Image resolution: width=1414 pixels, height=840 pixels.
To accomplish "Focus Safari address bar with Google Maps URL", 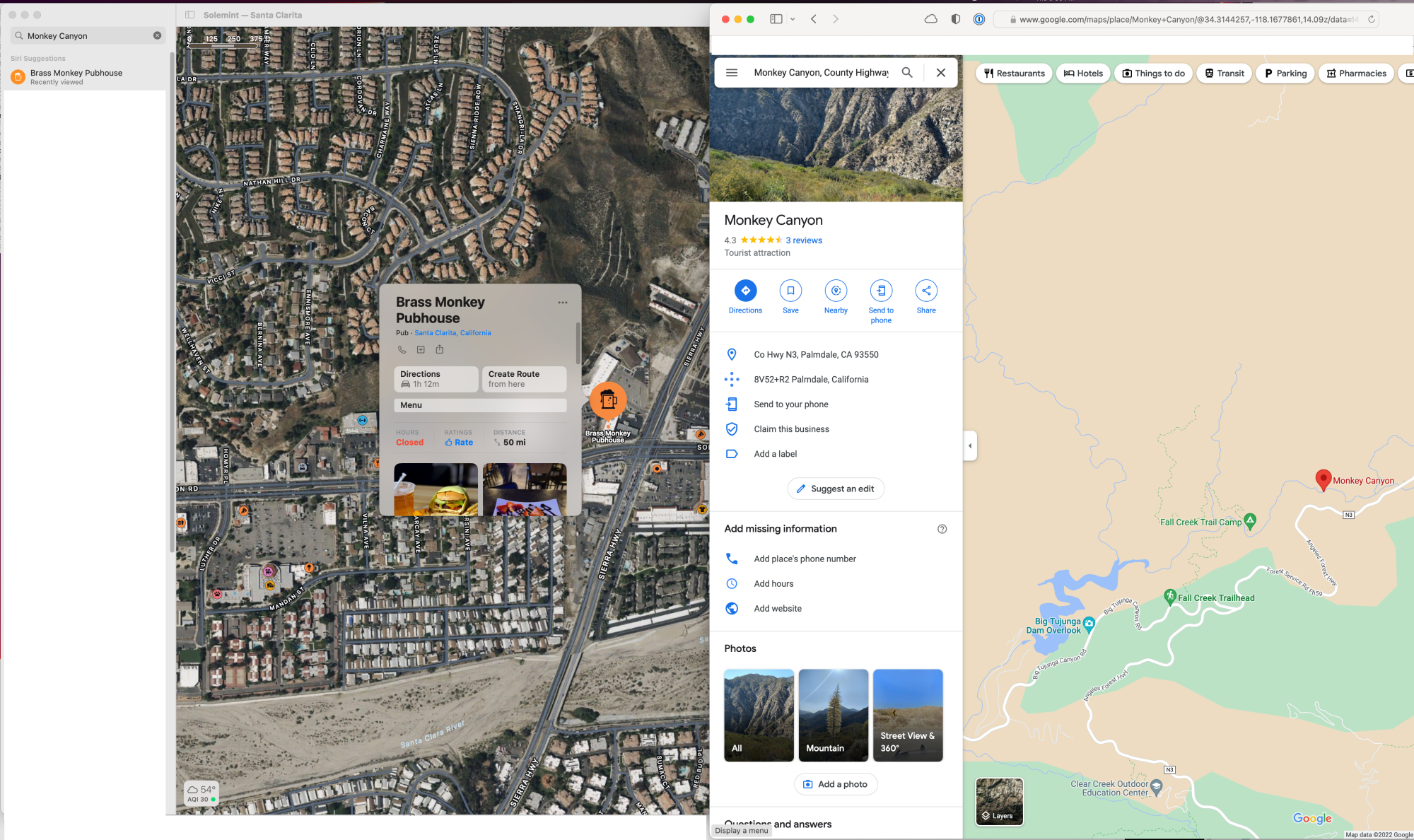I will click(1186, 19).
